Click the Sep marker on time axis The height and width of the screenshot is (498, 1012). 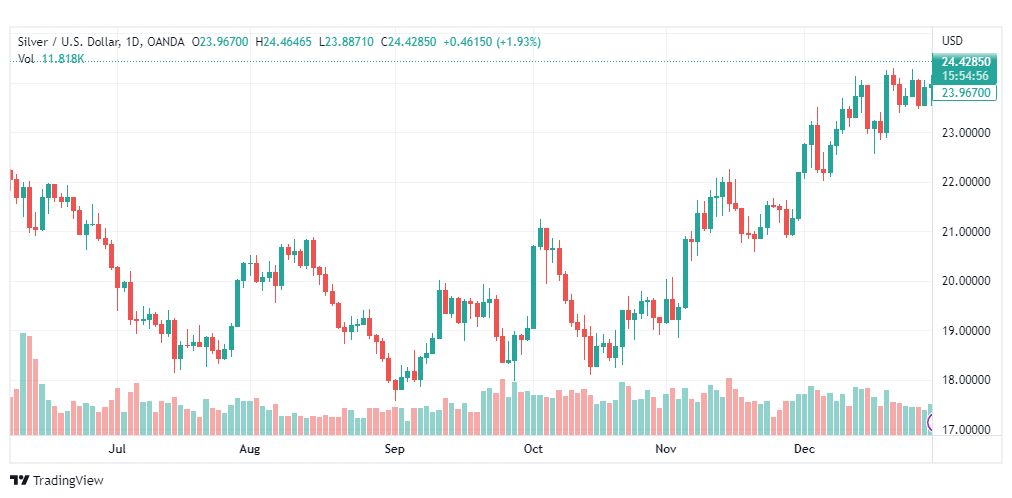point(395,450)
